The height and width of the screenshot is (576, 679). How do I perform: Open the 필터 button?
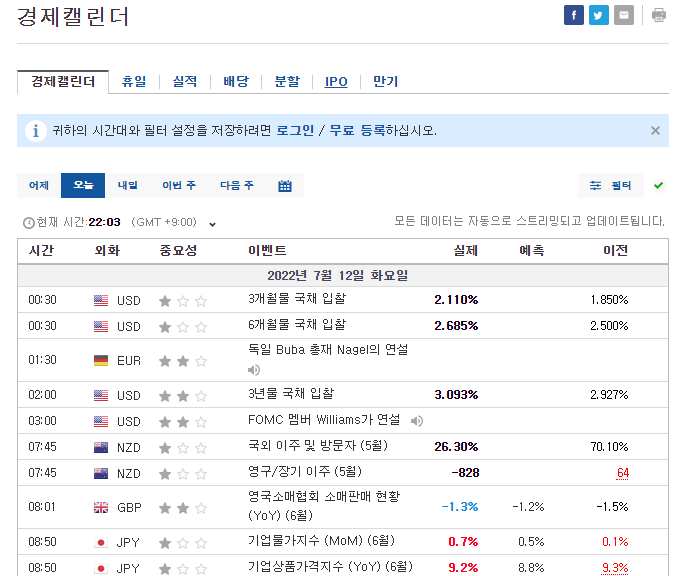coord(611,185)
